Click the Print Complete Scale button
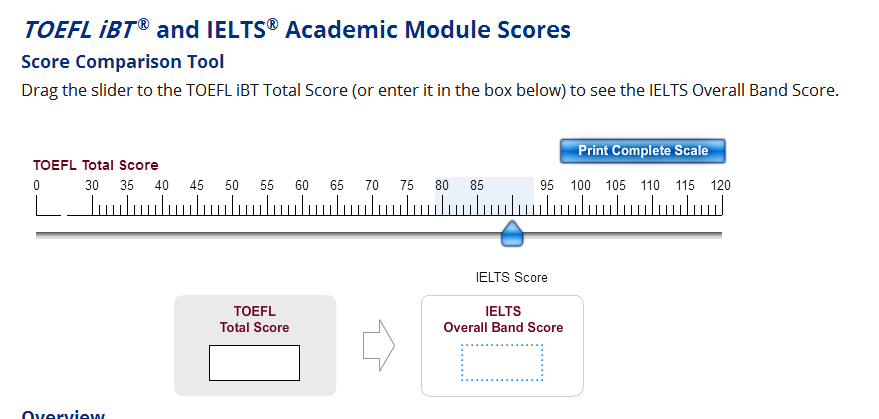 click(643, 151)
